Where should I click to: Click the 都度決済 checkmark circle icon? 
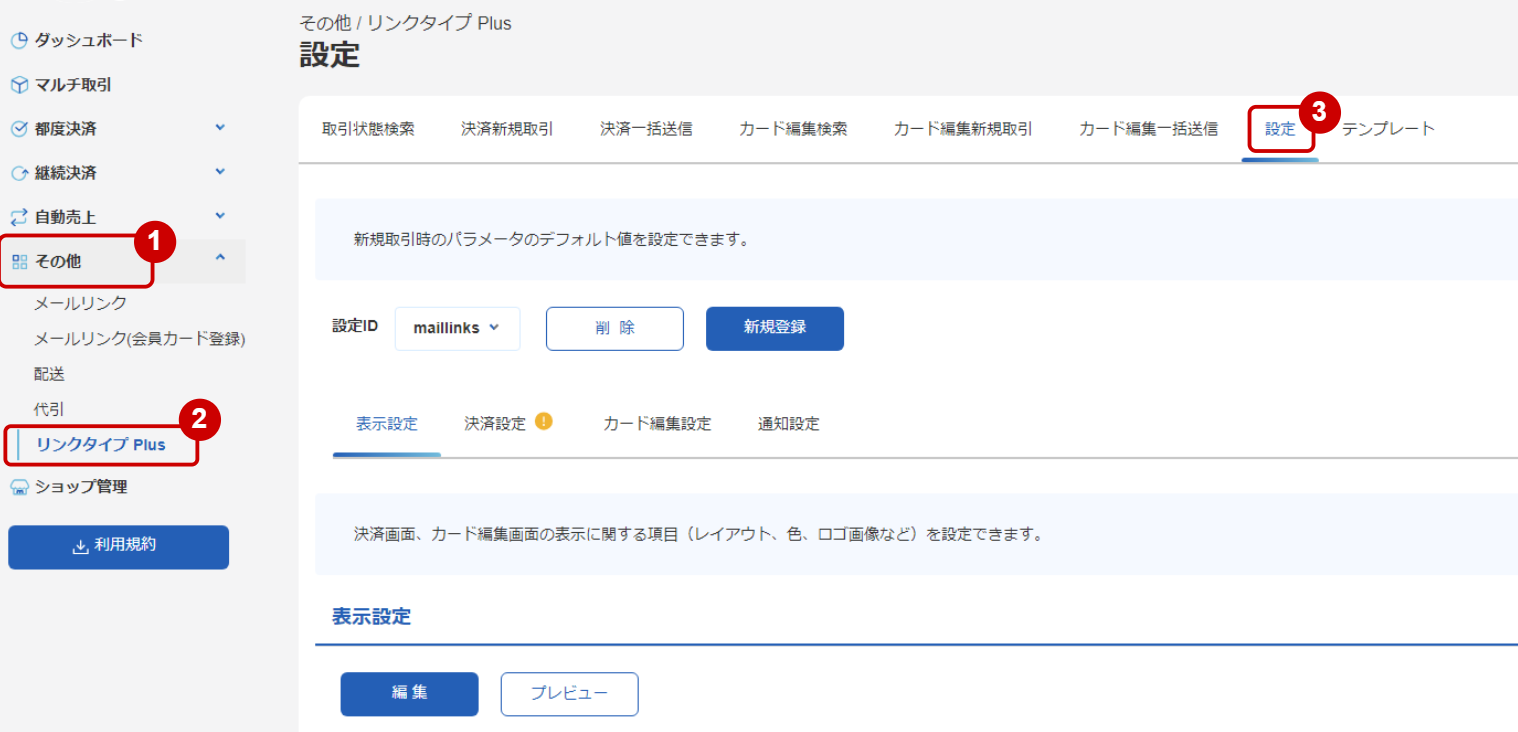[x=19, y=129]
